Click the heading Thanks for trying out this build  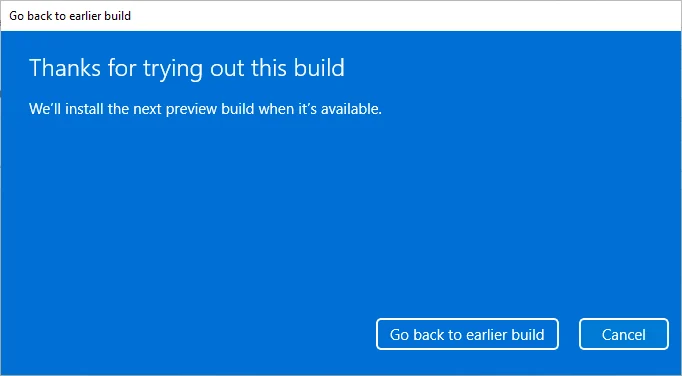pos(187,68)
